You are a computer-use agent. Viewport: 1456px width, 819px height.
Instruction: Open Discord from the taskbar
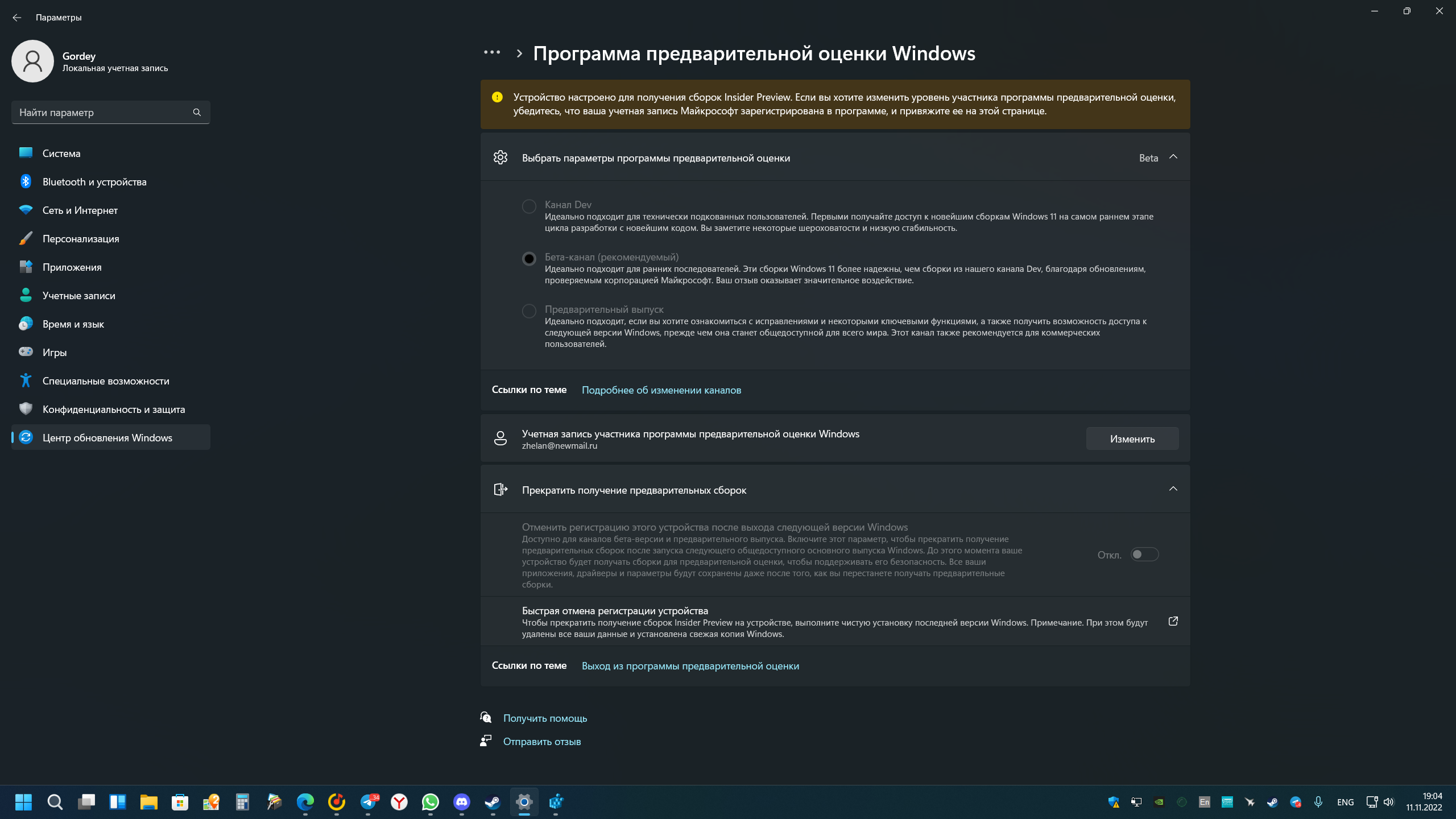[x=461, y=802]
